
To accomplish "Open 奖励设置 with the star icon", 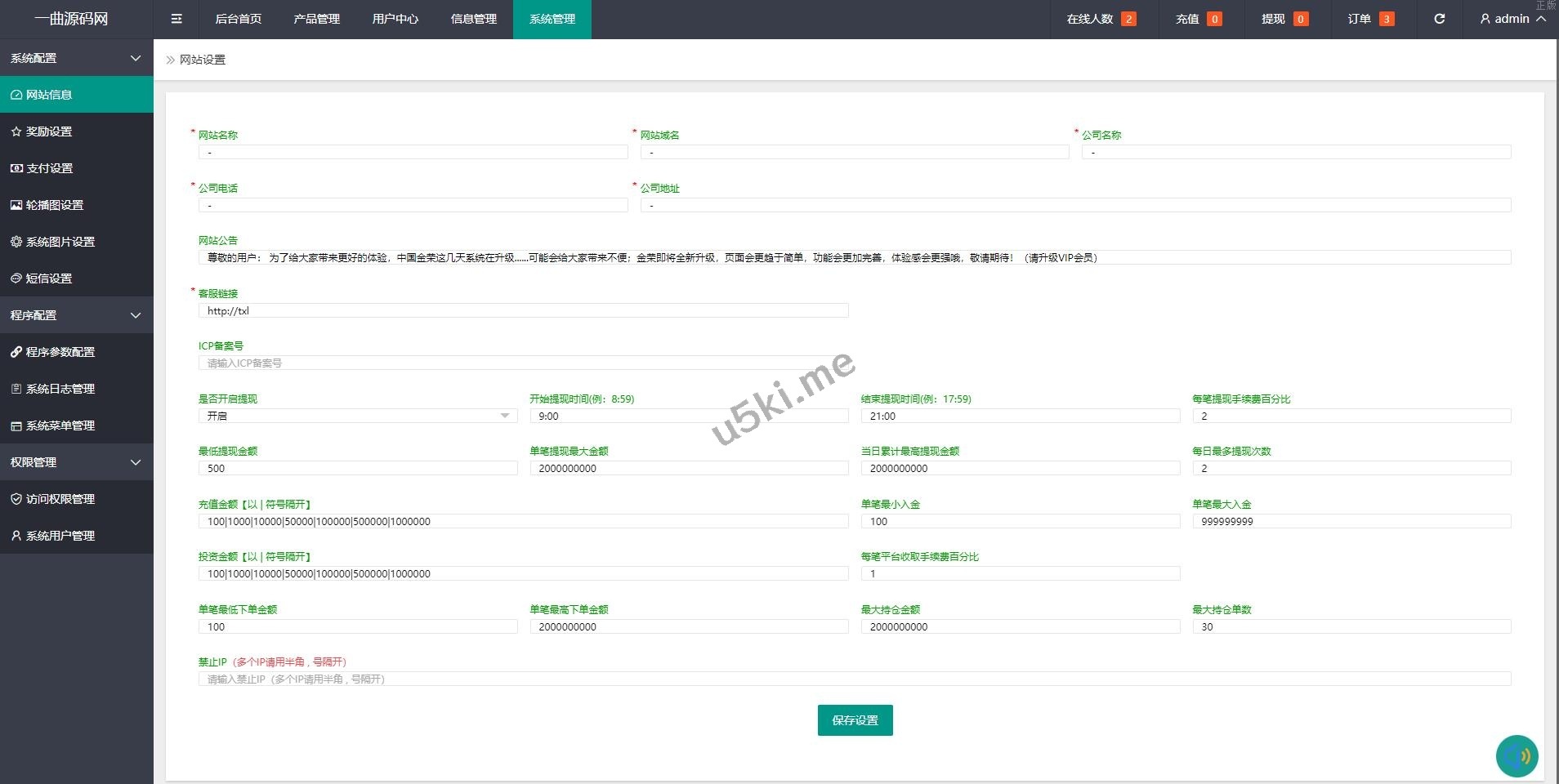I will pos(49,131).
